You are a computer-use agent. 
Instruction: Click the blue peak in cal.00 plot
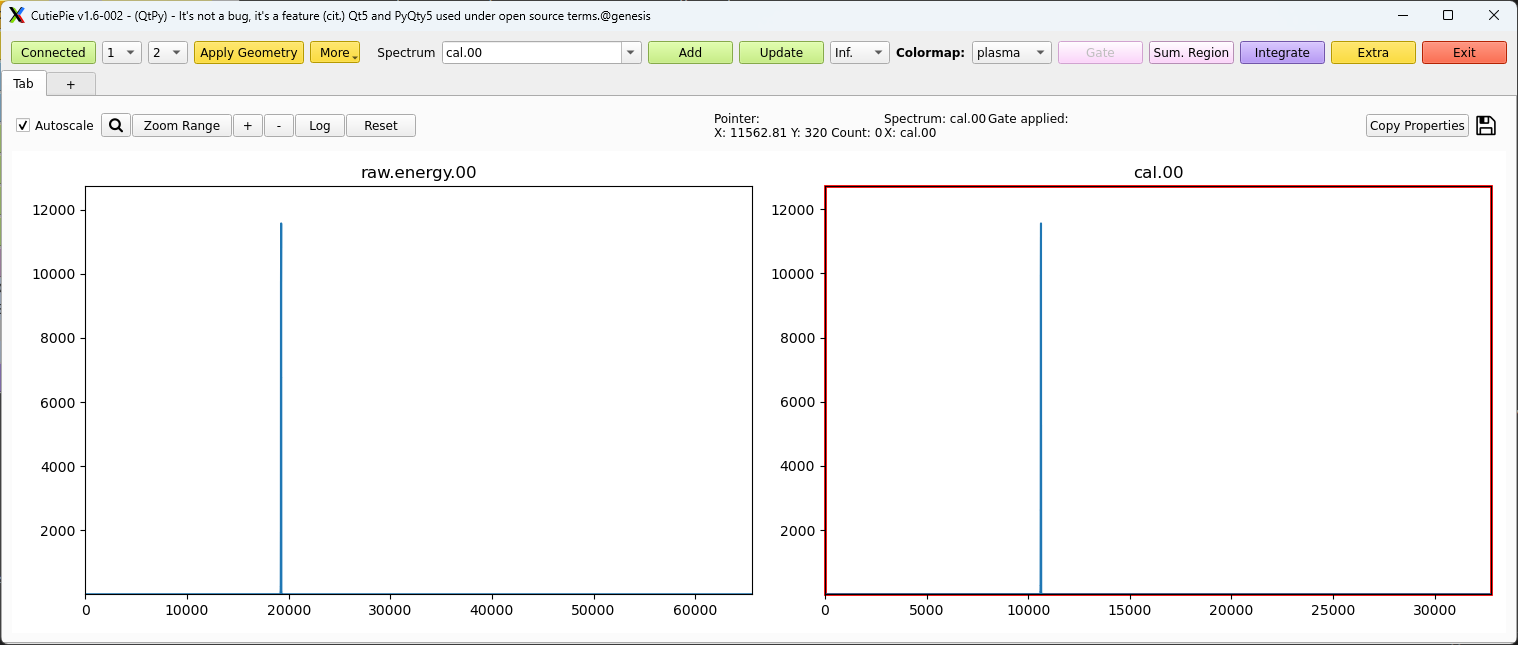point(1041,408)
